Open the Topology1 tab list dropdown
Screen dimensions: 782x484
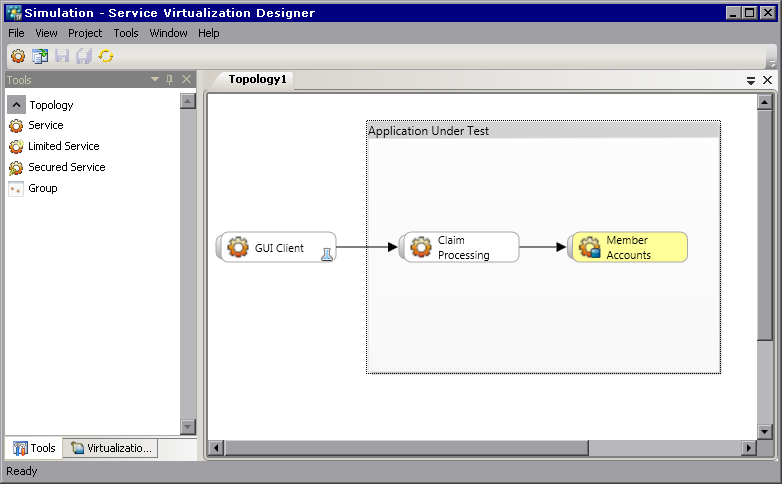pyautogui.click(x=751, y=80)
